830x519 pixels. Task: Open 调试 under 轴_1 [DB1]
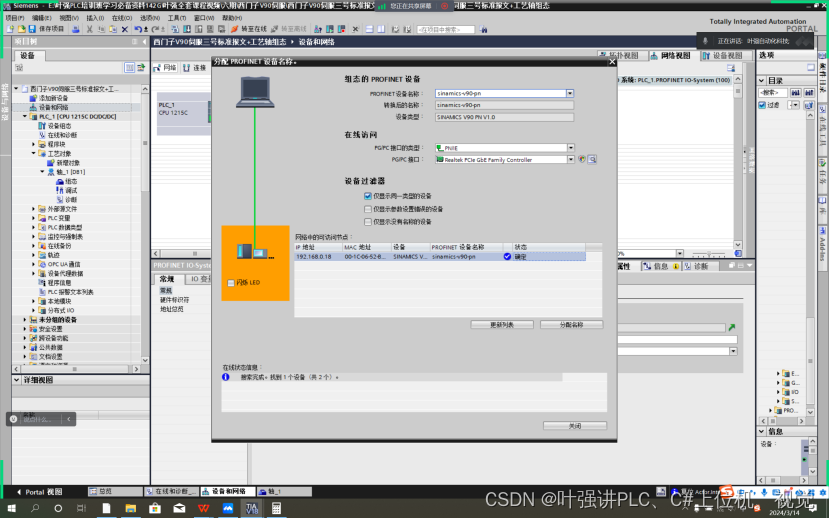point(67,190)
